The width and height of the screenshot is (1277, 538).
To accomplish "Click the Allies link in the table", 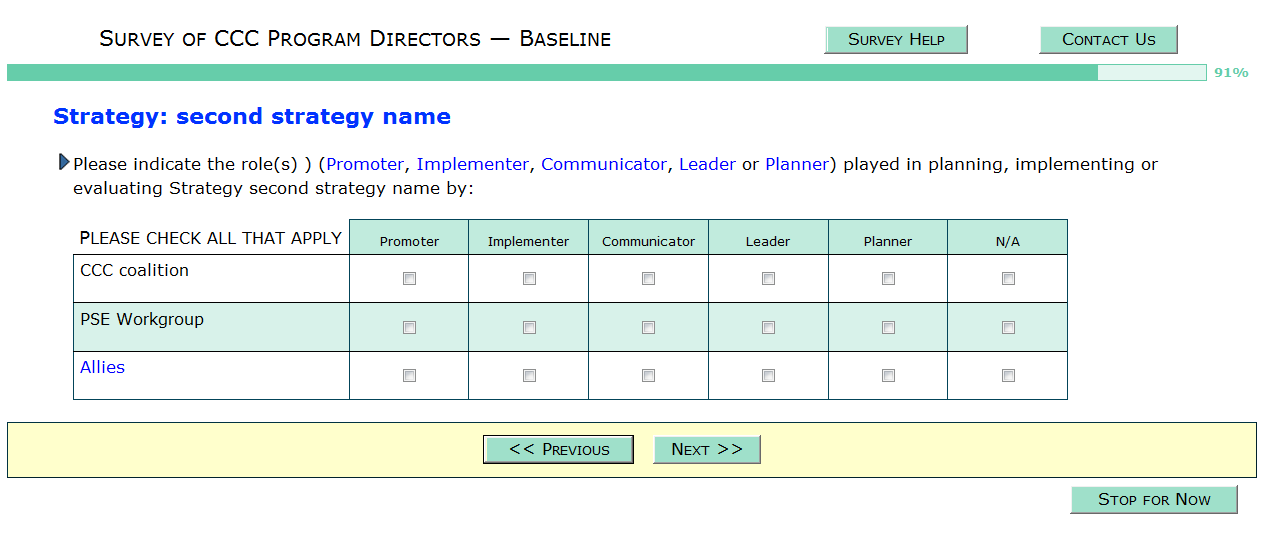I will click(x=102, y=368).
